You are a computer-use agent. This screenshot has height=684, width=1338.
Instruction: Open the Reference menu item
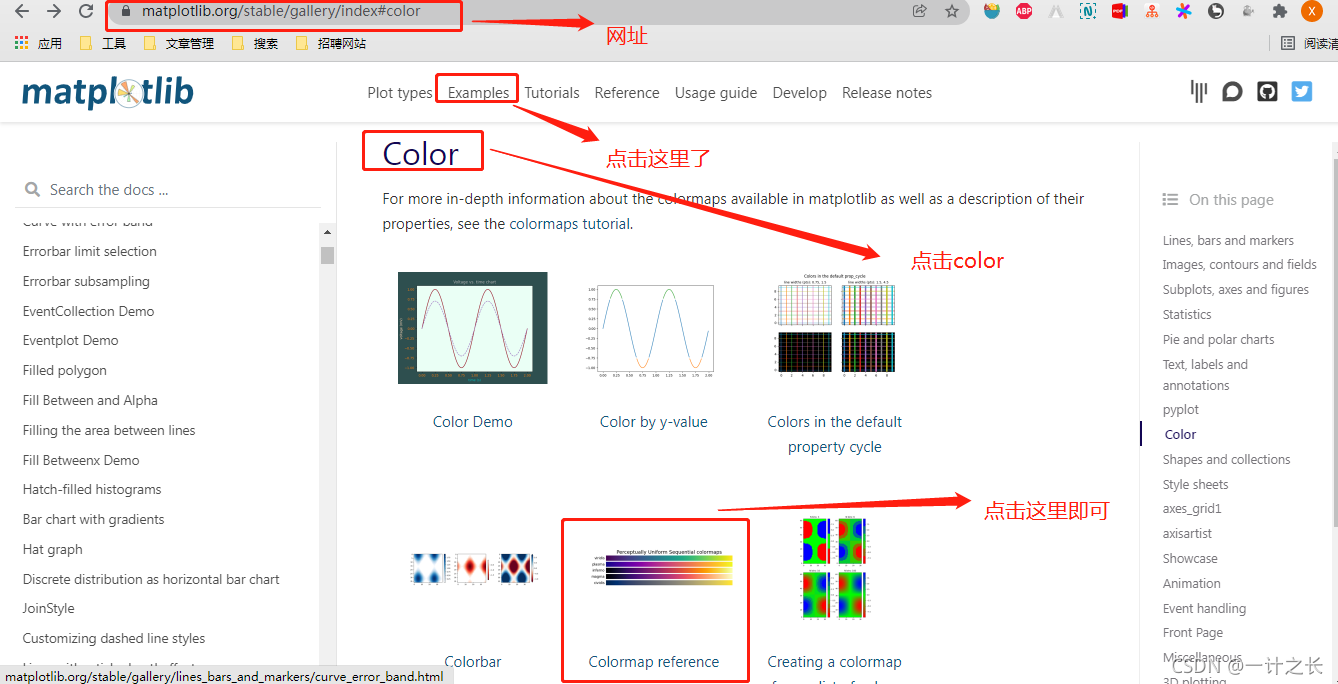627,93
